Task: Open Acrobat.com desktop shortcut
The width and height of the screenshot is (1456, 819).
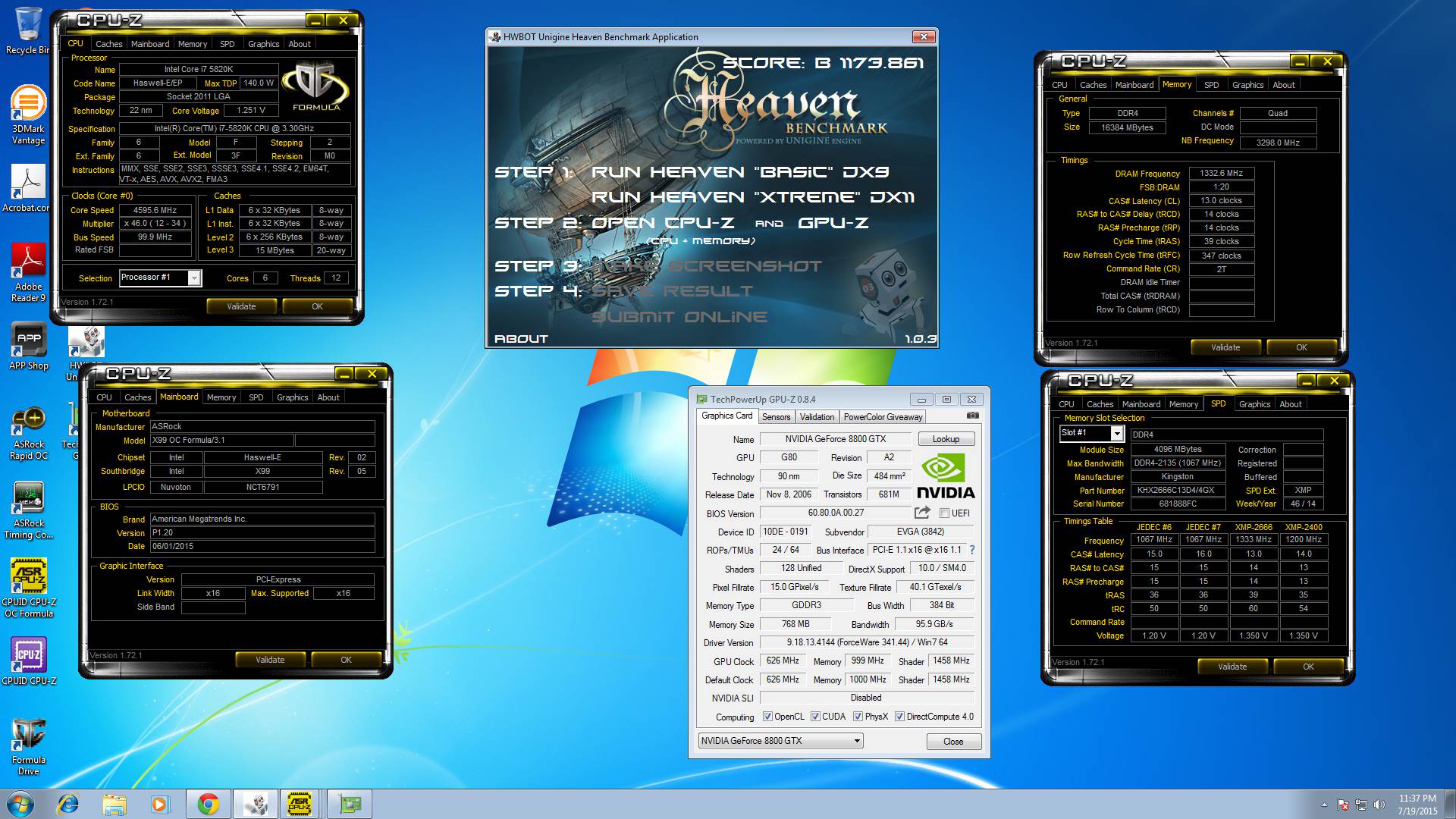Action: (x=27, y=188)
